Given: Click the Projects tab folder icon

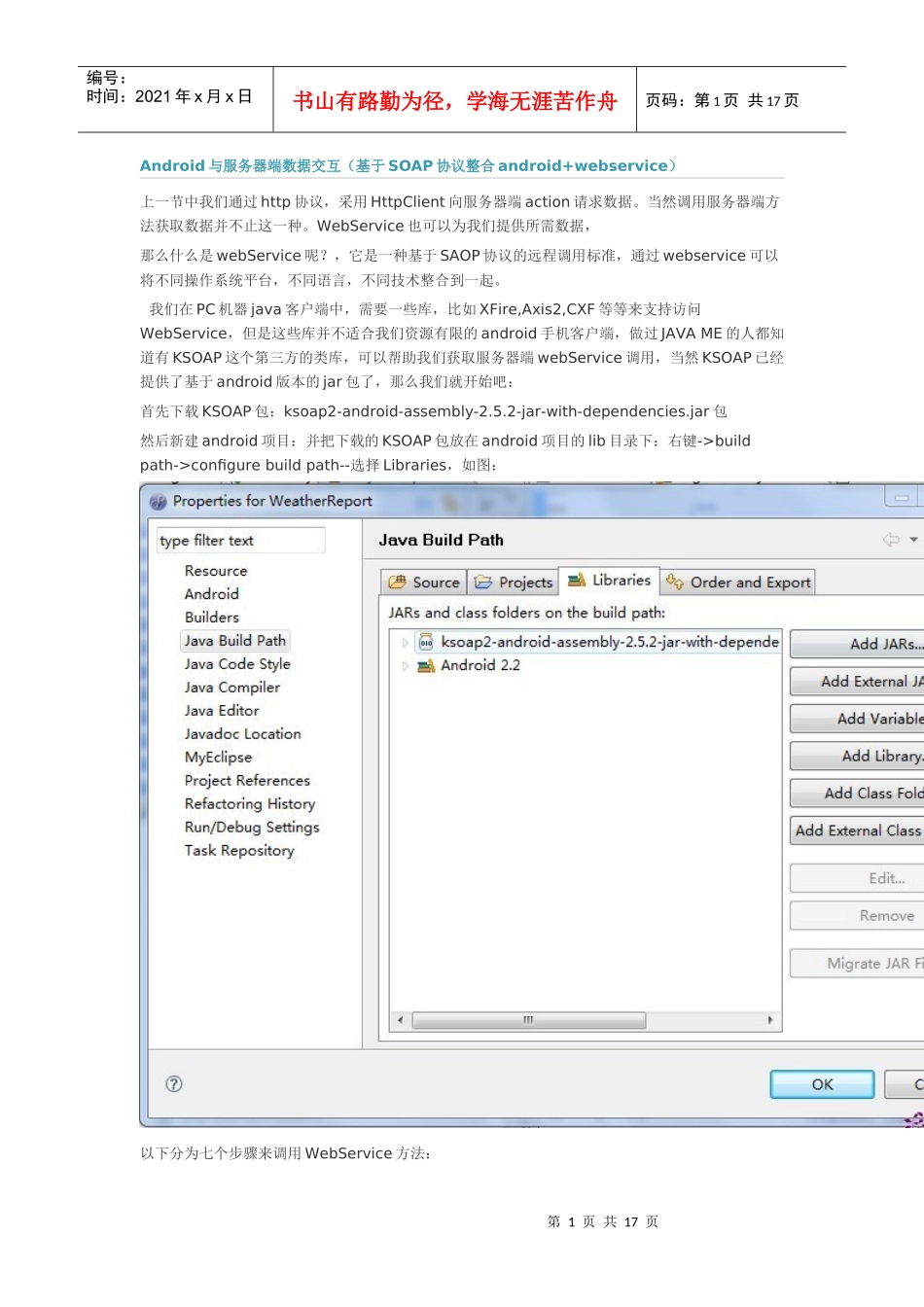Looking at the screenshot, I should pyautogui.click(x=483, y=583).
